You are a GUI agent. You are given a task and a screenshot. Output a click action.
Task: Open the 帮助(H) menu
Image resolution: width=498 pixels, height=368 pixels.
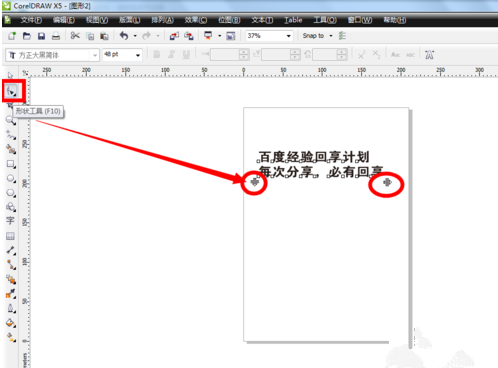click(x=395, y=20)
